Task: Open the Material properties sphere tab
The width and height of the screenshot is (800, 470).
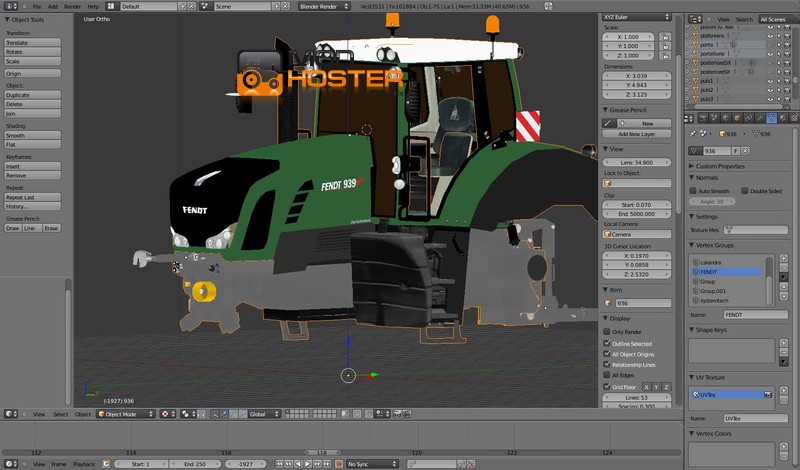Action: [782, 118]
